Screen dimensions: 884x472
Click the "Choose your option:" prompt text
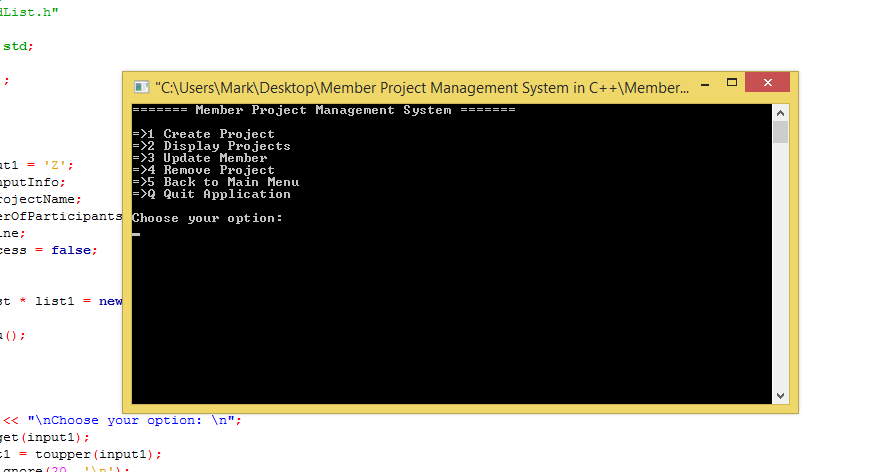[208, 218]
